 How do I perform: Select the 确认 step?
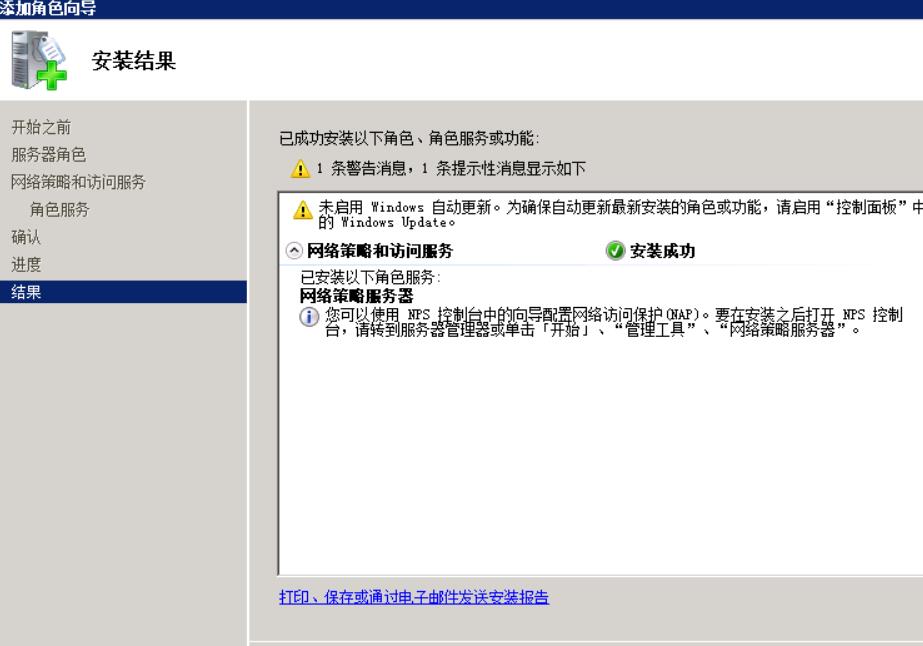26,237
